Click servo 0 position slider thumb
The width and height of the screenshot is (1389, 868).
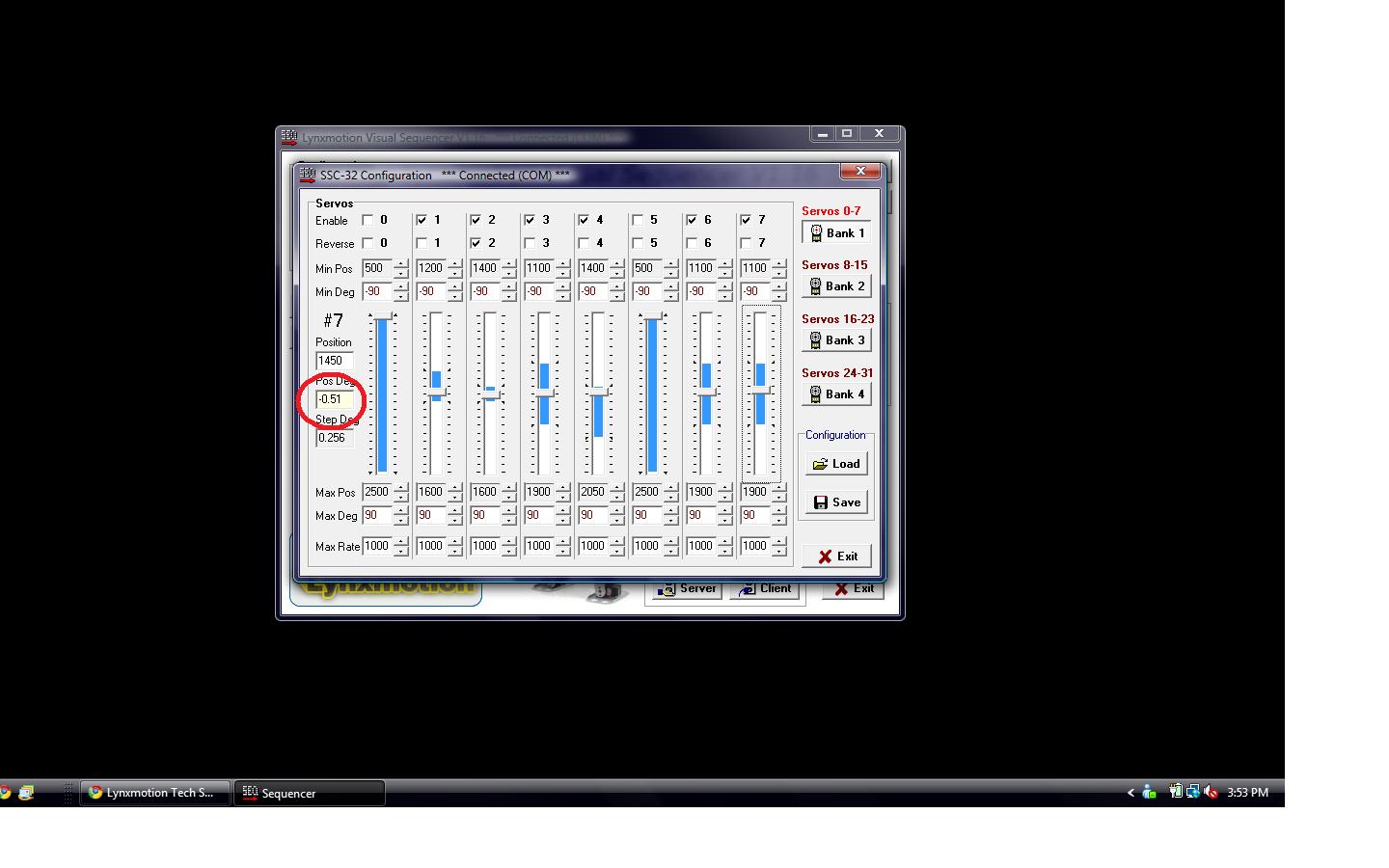tap(383, 315)
